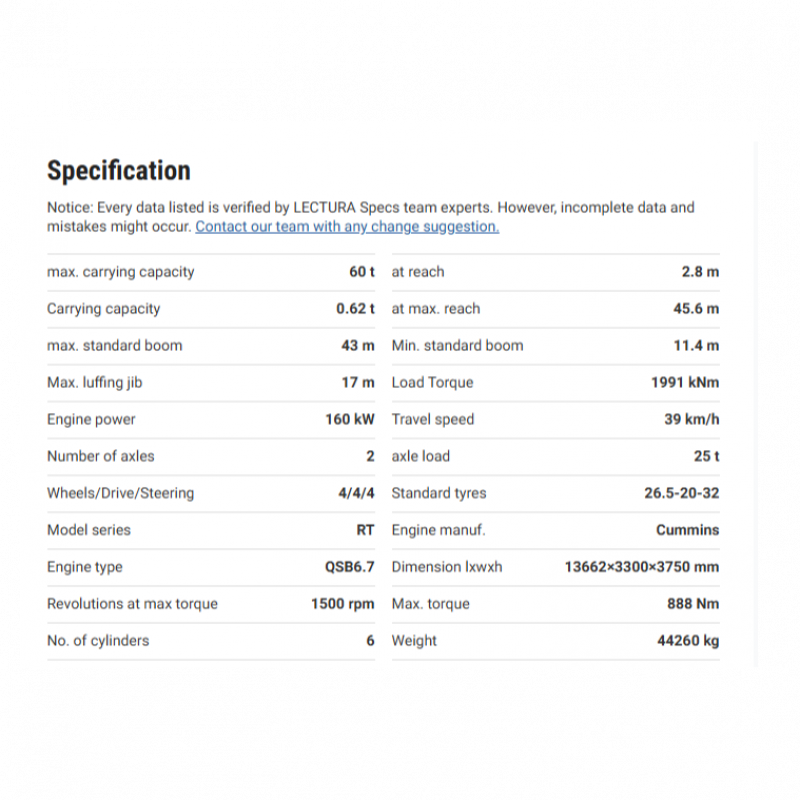Select the 11.4 m Min. standard boom value

tap(695, 346)
